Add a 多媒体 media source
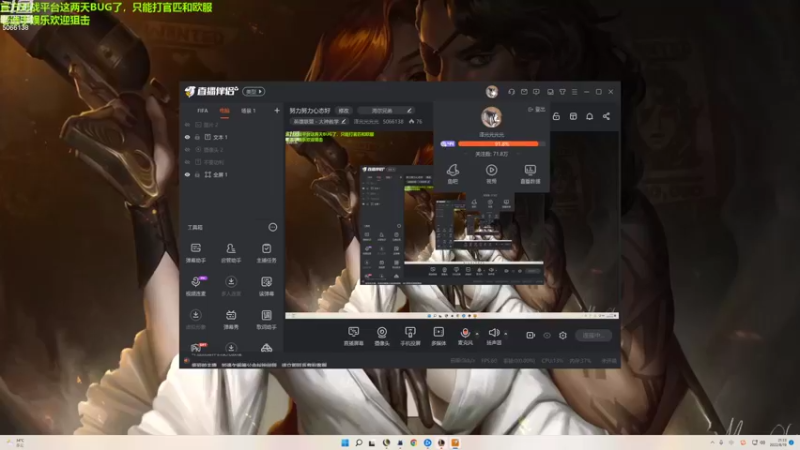This screenshot has width=800, height=450. 439,336
